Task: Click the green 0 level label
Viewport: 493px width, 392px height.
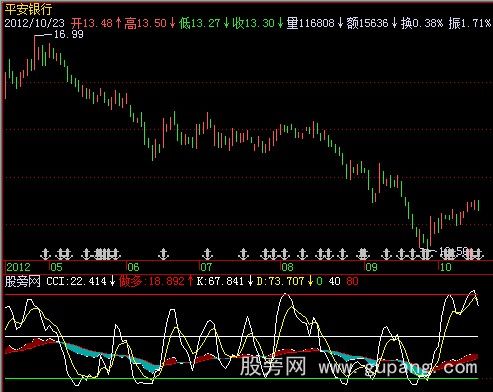Action: tap(319, 281)
